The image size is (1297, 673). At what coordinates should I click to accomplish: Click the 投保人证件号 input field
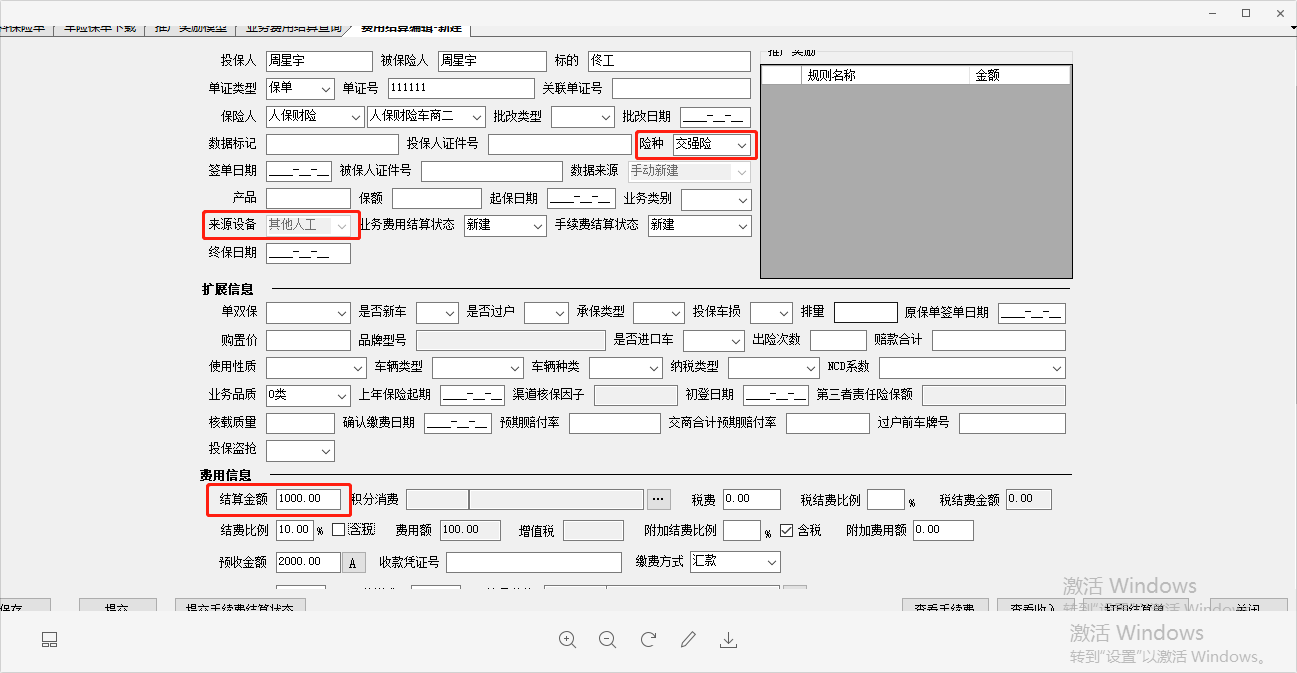[559, 144]
